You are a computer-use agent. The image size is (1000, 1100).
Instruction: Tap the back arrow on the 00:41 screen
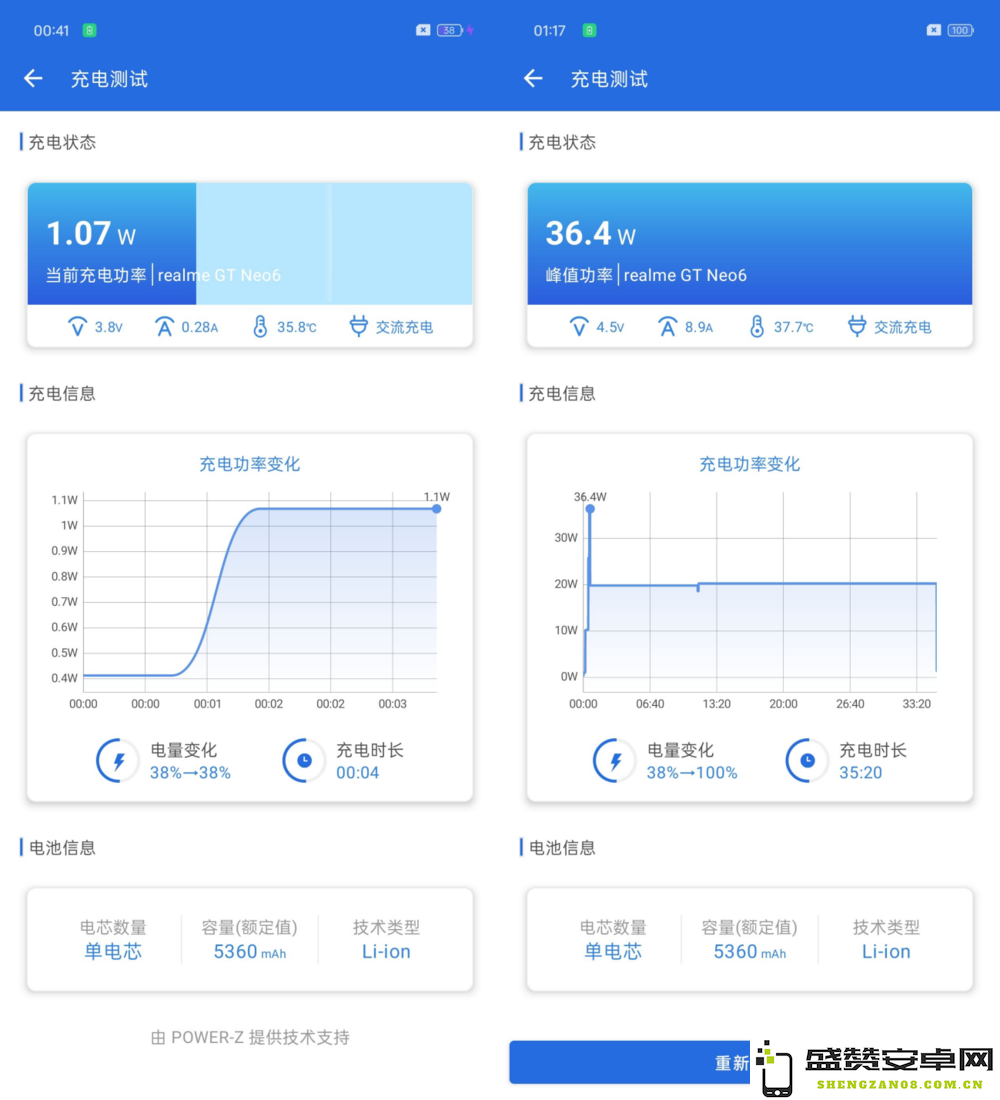tap(34, 79)
